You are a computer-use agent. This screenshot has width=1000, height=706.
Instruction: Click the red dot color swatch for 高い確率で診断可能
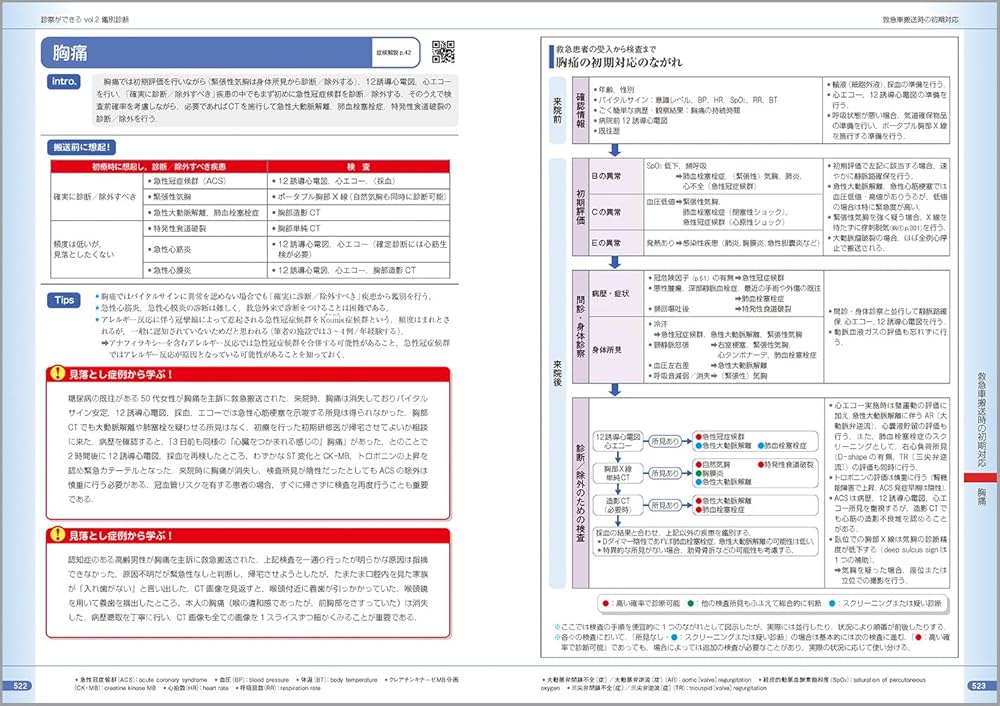tap(605, 602)
